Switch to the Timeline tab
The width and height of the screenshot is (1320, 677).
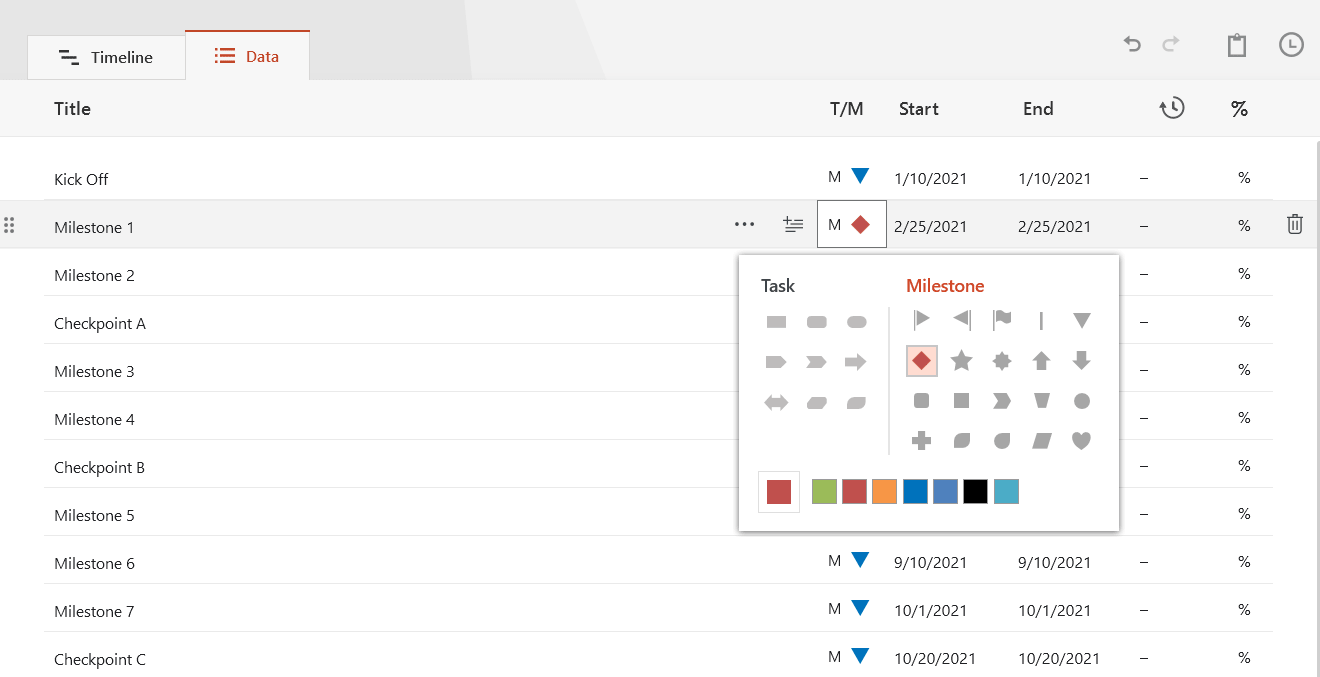pyautogui.click(x=106, y=57)
